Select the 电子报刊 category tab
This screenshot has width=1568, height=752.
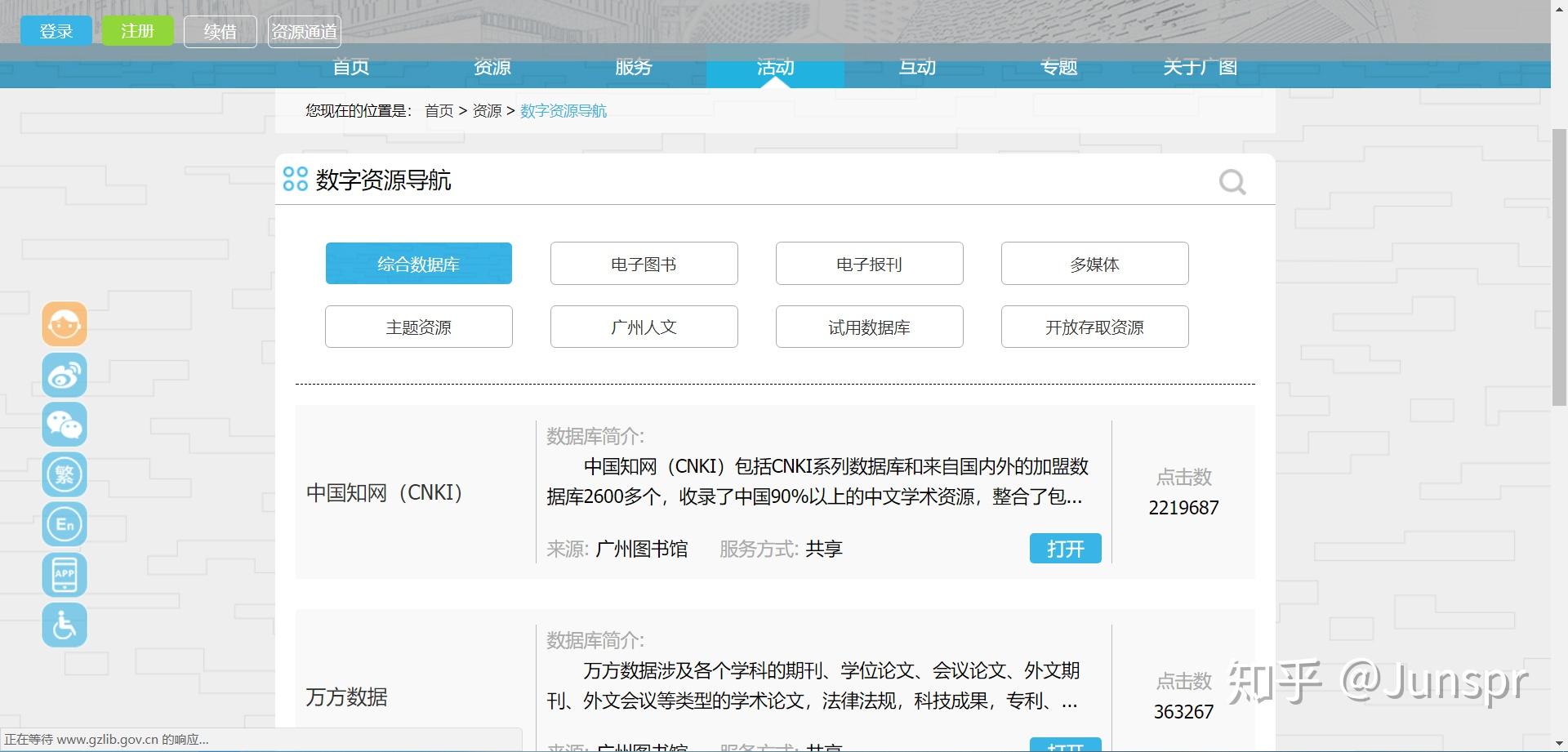870,264
